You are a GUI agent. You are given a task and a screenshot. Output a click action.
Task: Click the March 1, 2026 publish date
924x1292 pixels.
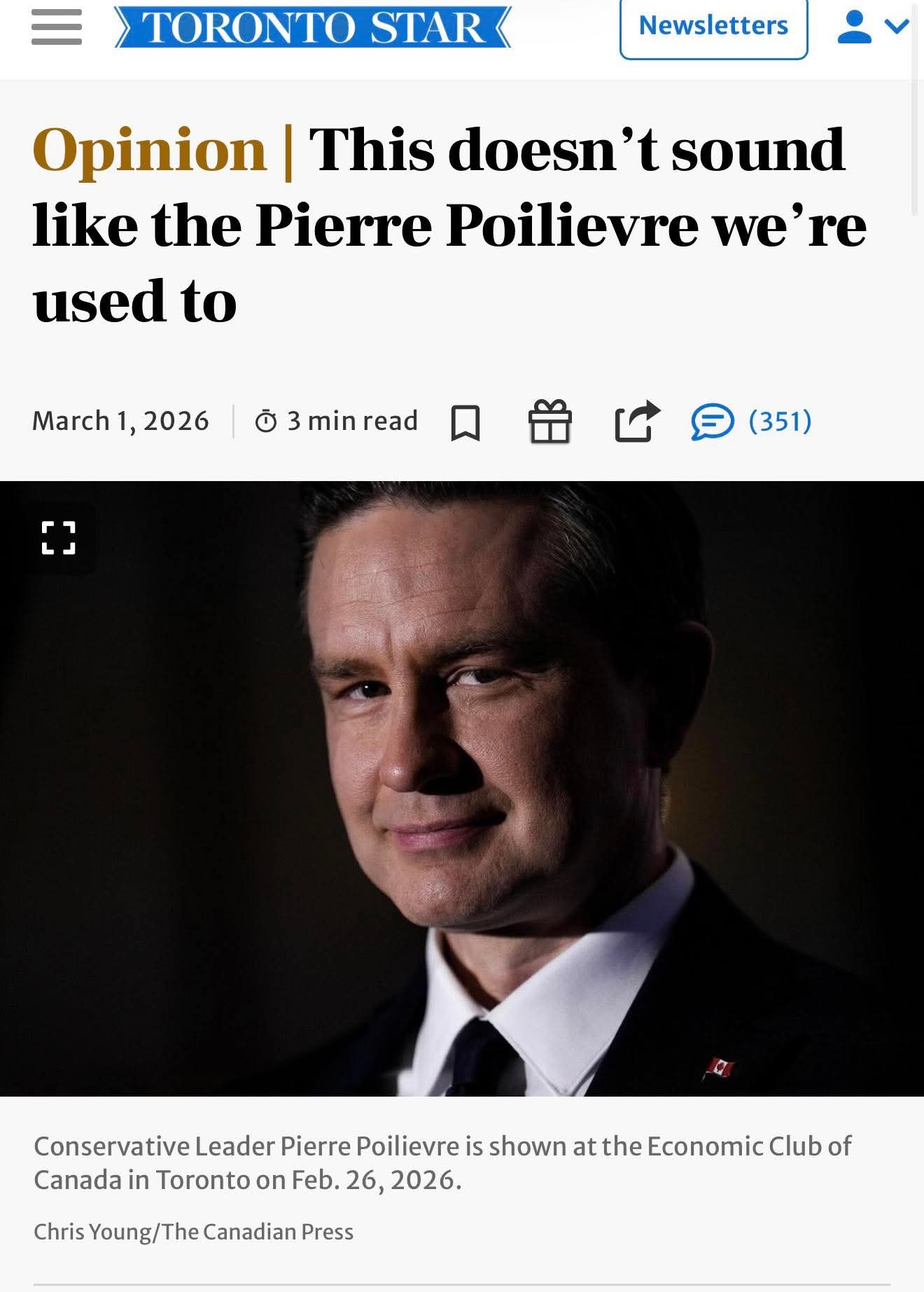[121, 421]
